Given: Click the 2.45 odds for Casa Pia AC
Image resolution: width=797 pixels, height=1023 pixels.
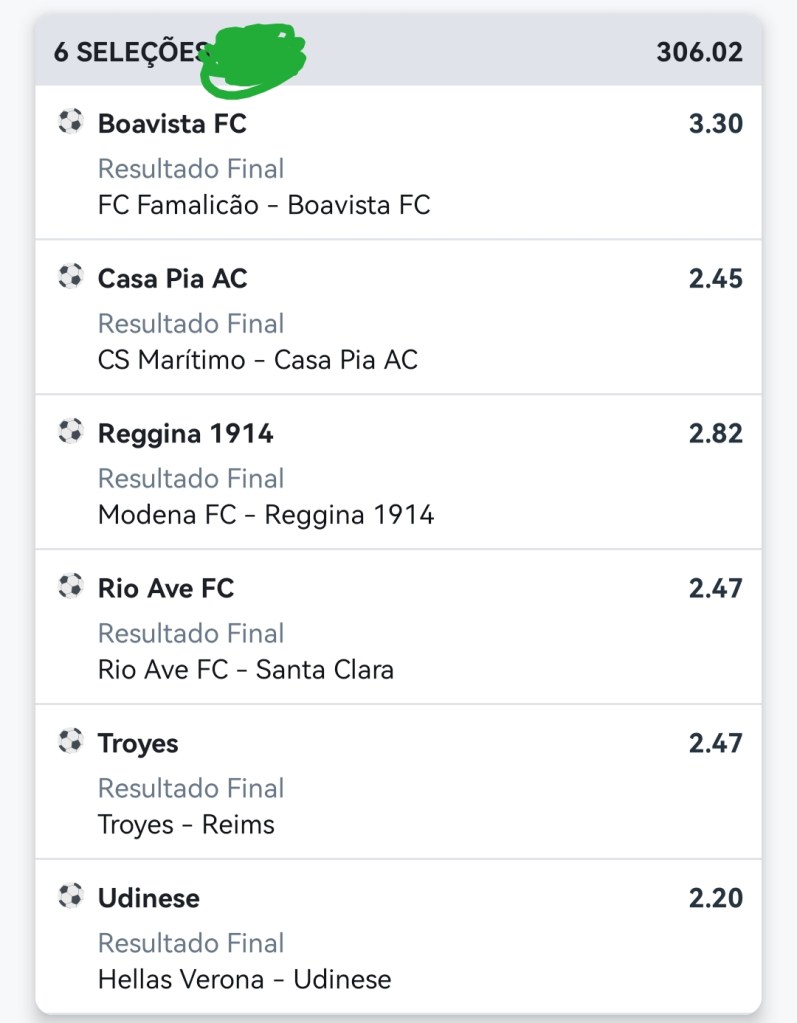Looking at the screenshot, I should (715, 279).
